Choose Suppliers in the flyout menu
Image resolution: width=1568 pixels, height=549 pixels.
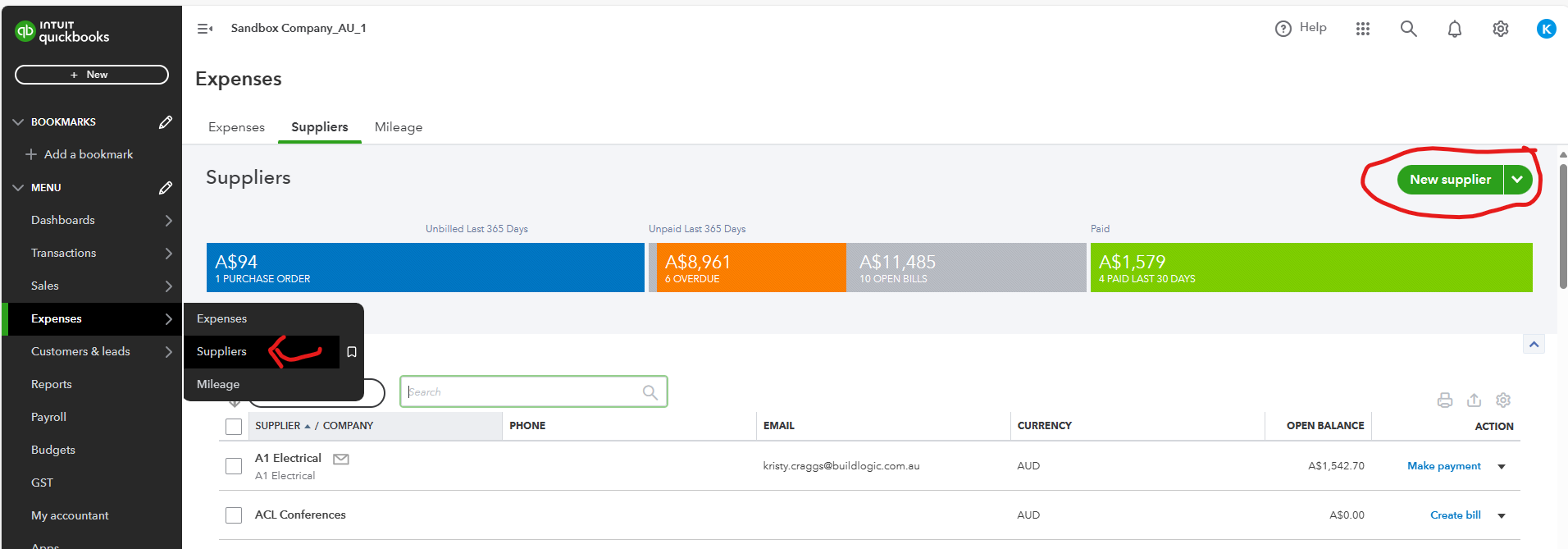pyautogui.click(x=221, y=351)
